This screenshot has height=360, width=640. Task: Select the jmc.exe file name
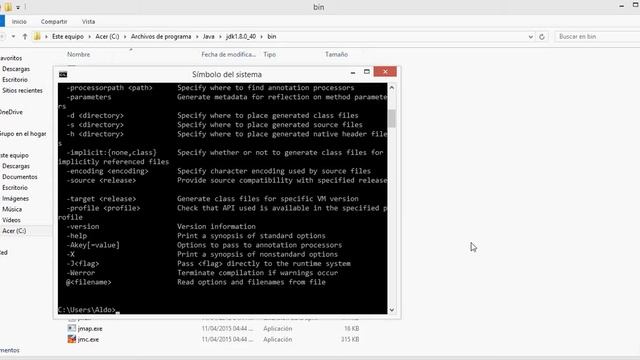[x=88, y=339]
